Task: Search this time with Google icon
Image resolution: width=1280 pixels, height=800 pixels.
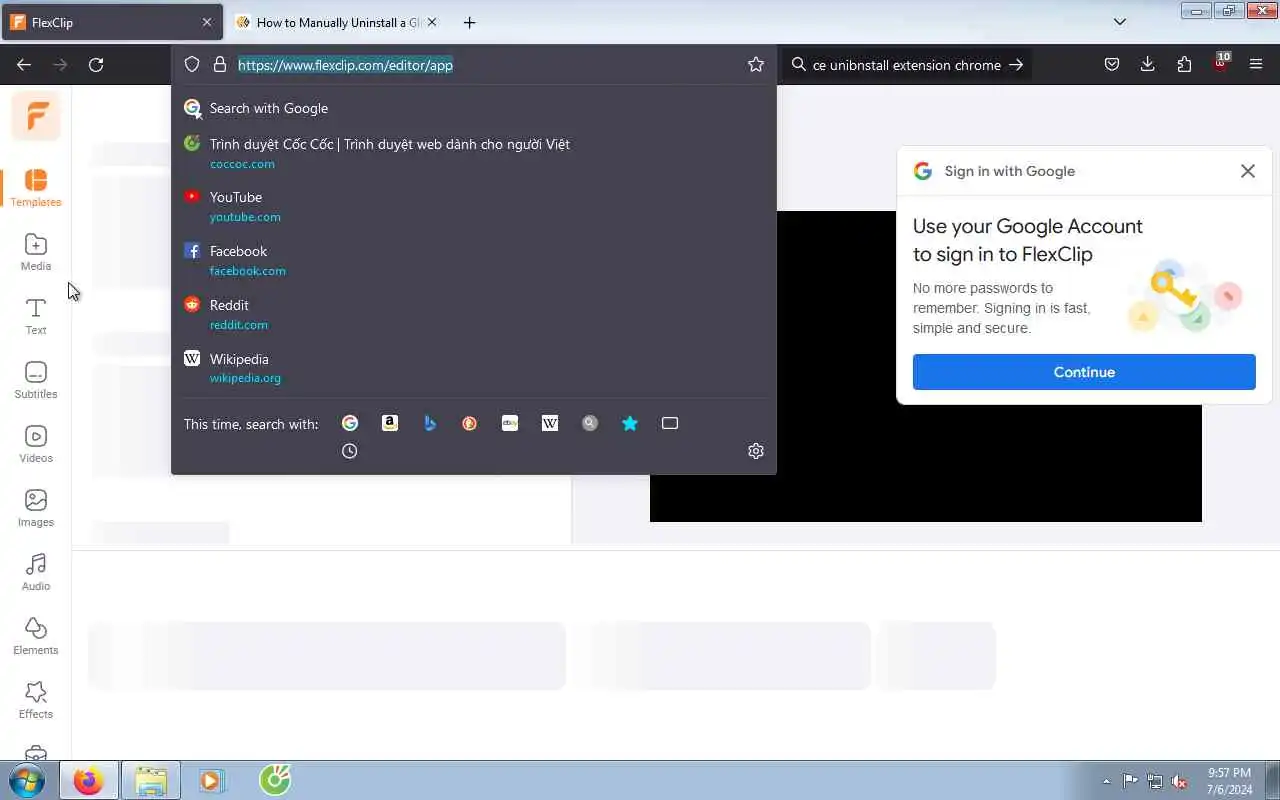Action: coord(350,423)
